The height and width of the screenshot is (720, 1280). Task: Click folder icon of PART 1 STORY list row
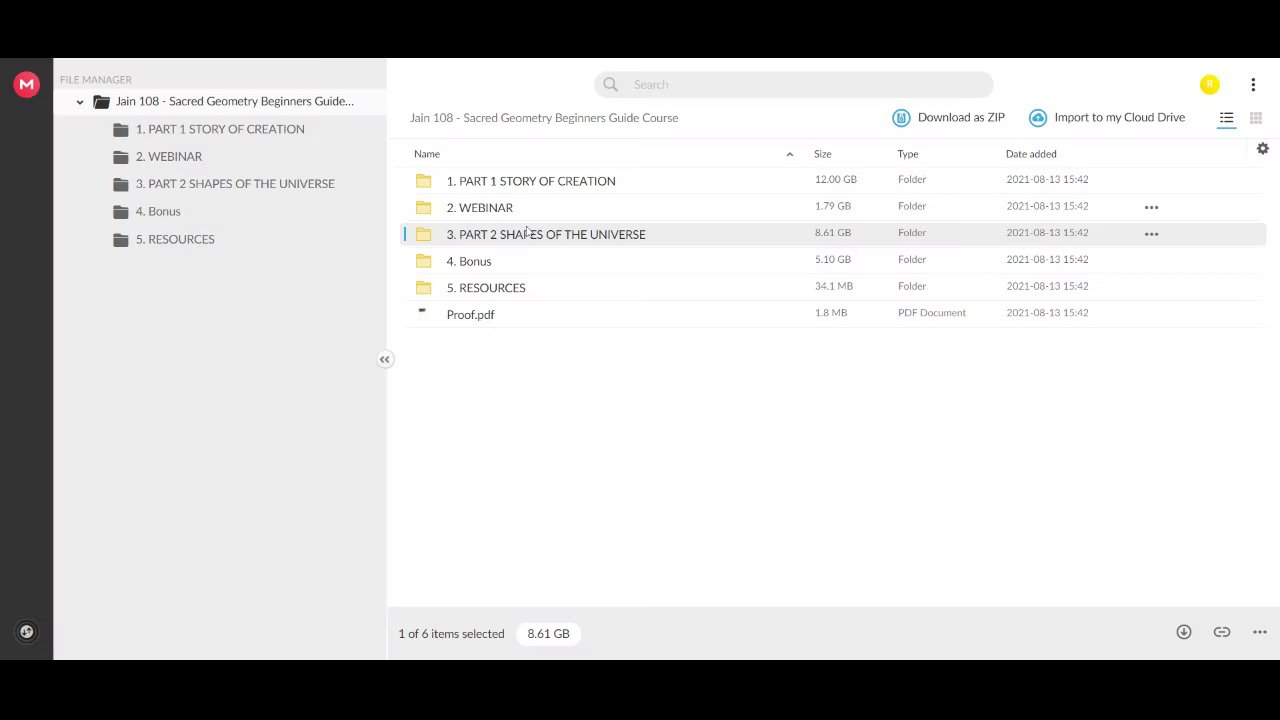[x=424, y=181]
